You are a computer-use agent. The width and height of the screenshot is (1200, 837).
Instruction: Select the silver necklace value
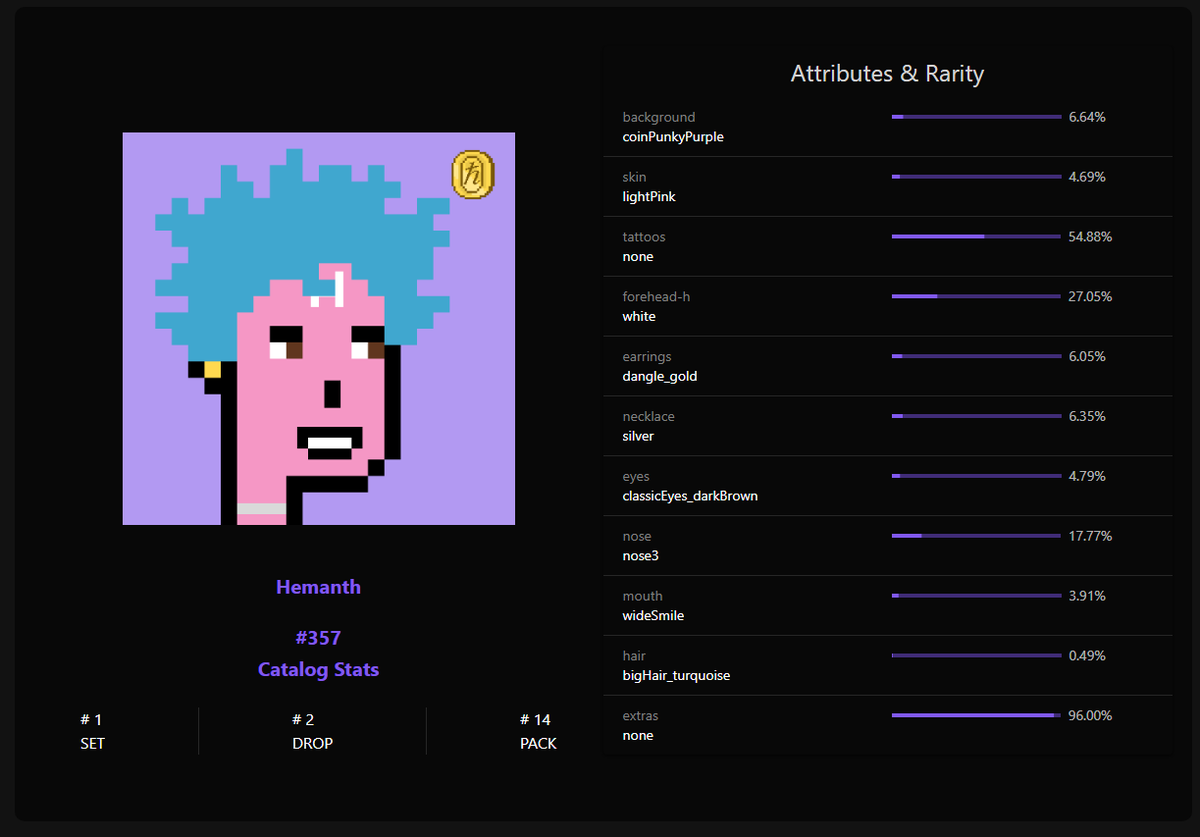coord(638,437)
